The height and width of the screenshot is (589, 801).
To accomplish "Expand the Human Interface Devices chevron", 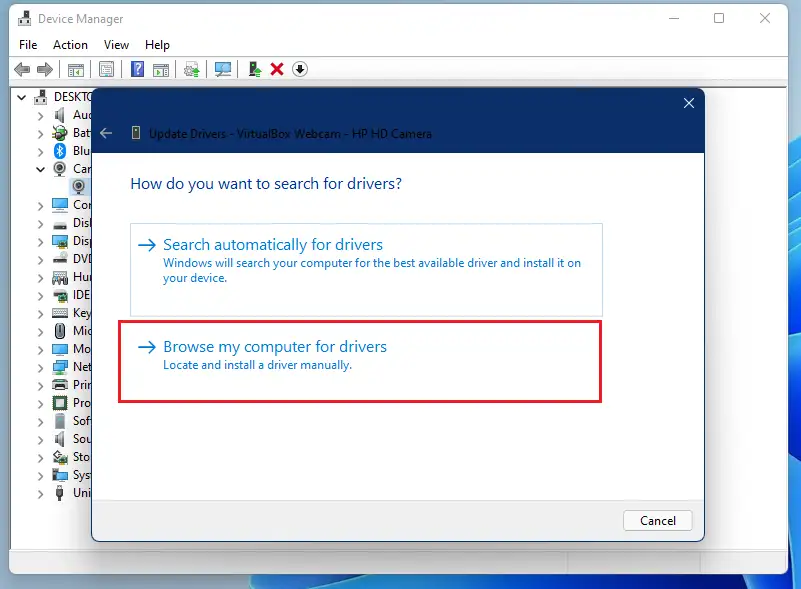I will (40, 277).
